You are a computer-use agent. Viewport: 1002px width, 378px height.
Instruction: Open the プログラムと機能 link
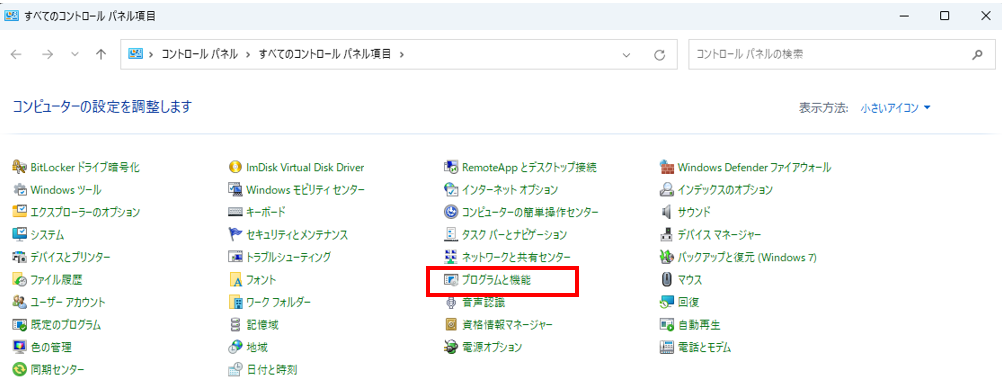496,280
